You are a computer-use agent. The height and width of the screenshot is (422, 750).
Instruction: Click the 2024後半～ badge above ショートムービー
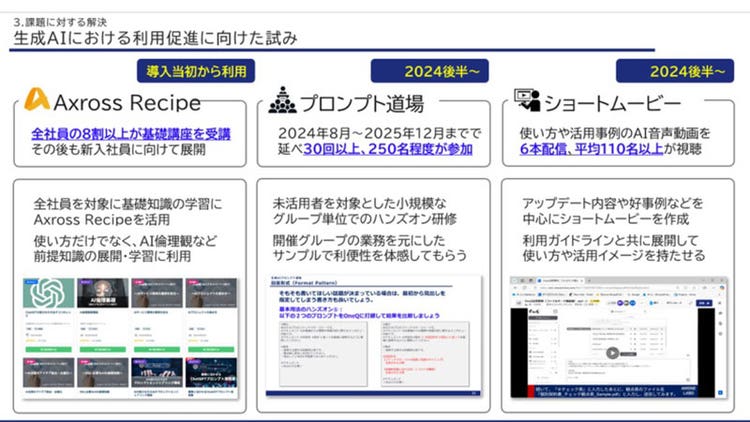[675, 71]
